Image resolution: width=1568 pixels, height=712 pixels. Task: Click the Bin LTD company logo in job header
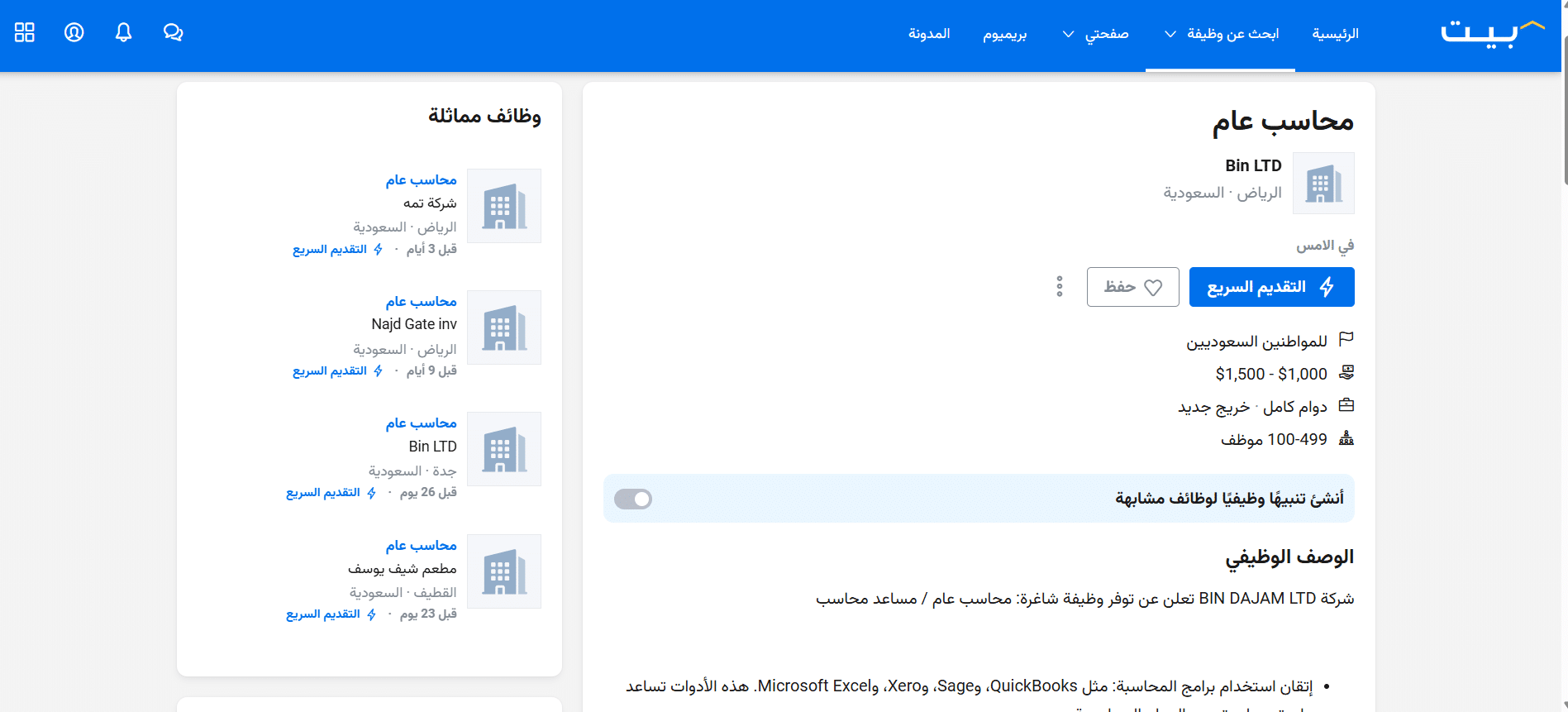click(x=1323, y=184)
